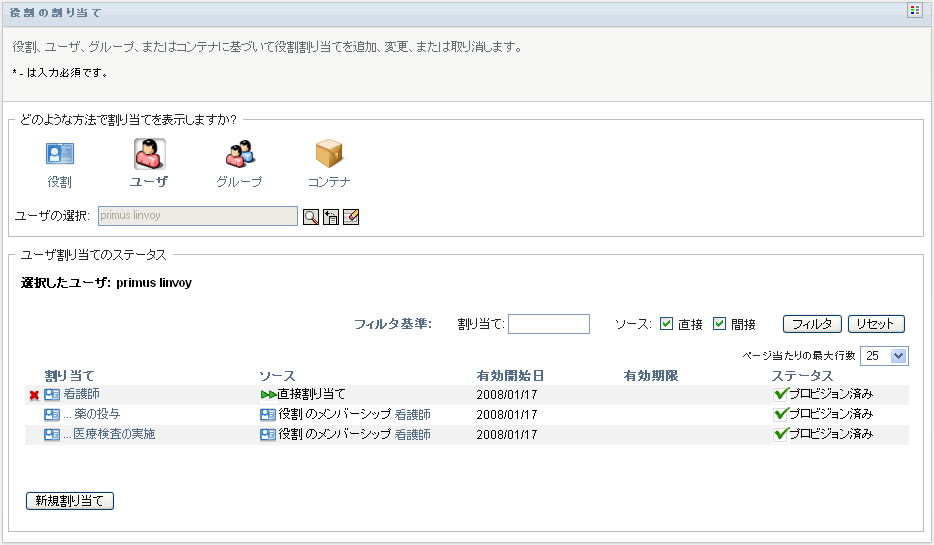
Task: Click 2008/01/17 date in 医療検査の実施 row
Action: pyautogui.click(x=507, y=435)
